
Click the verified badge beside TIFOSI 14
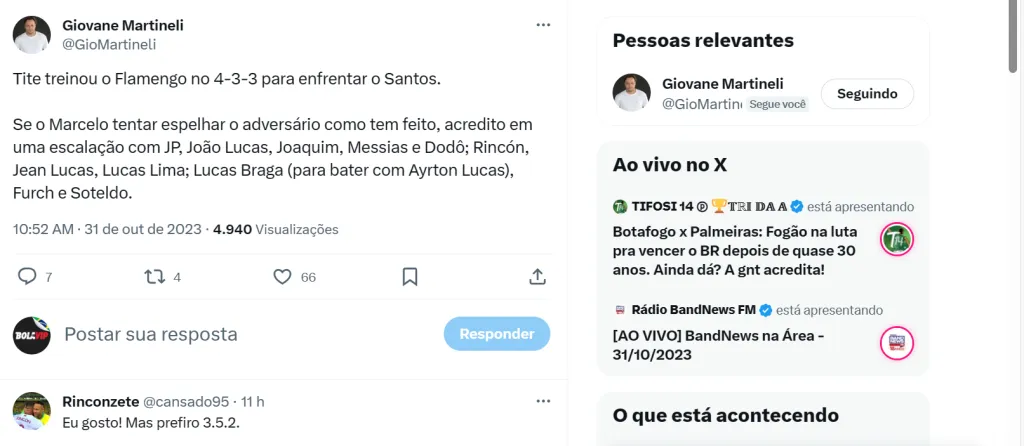click(797, 207)
